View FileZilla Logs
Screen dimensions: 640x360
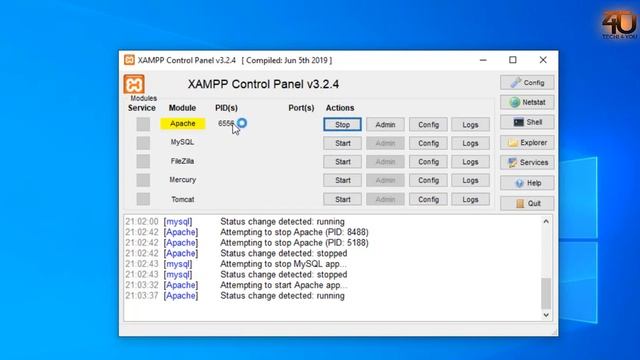[470, 162]
